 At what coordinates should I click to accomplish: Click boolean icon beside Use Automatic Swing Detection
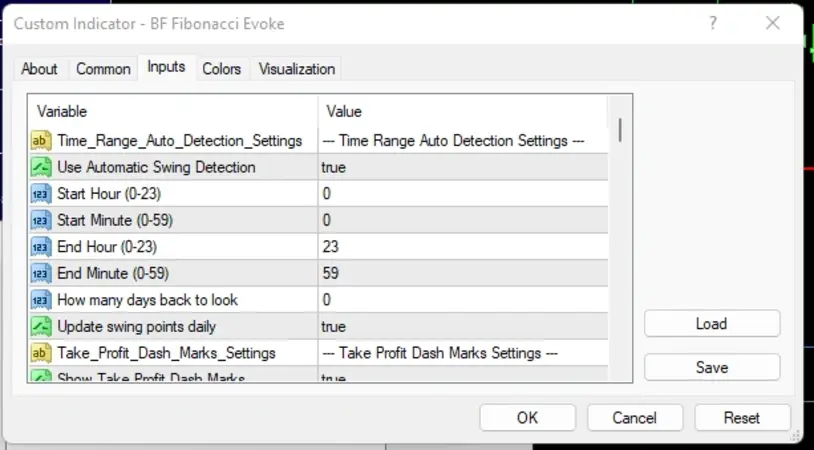click(x=41, y=167)
